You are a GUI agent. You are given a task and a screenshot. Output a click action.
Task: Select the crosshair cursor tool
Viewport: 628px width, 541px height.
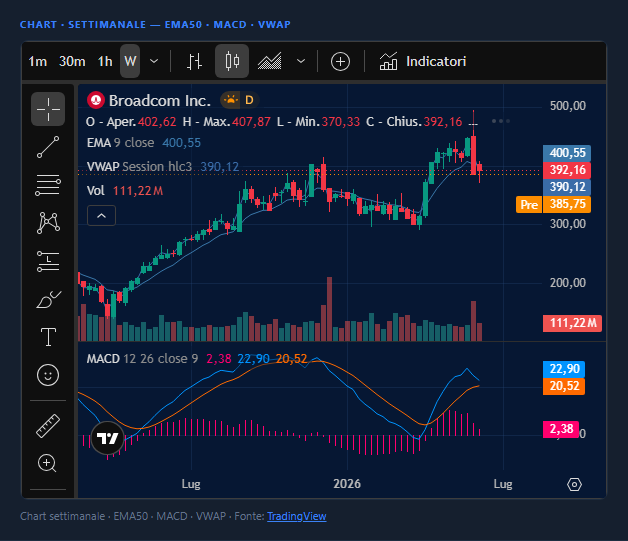pos(48,109)
